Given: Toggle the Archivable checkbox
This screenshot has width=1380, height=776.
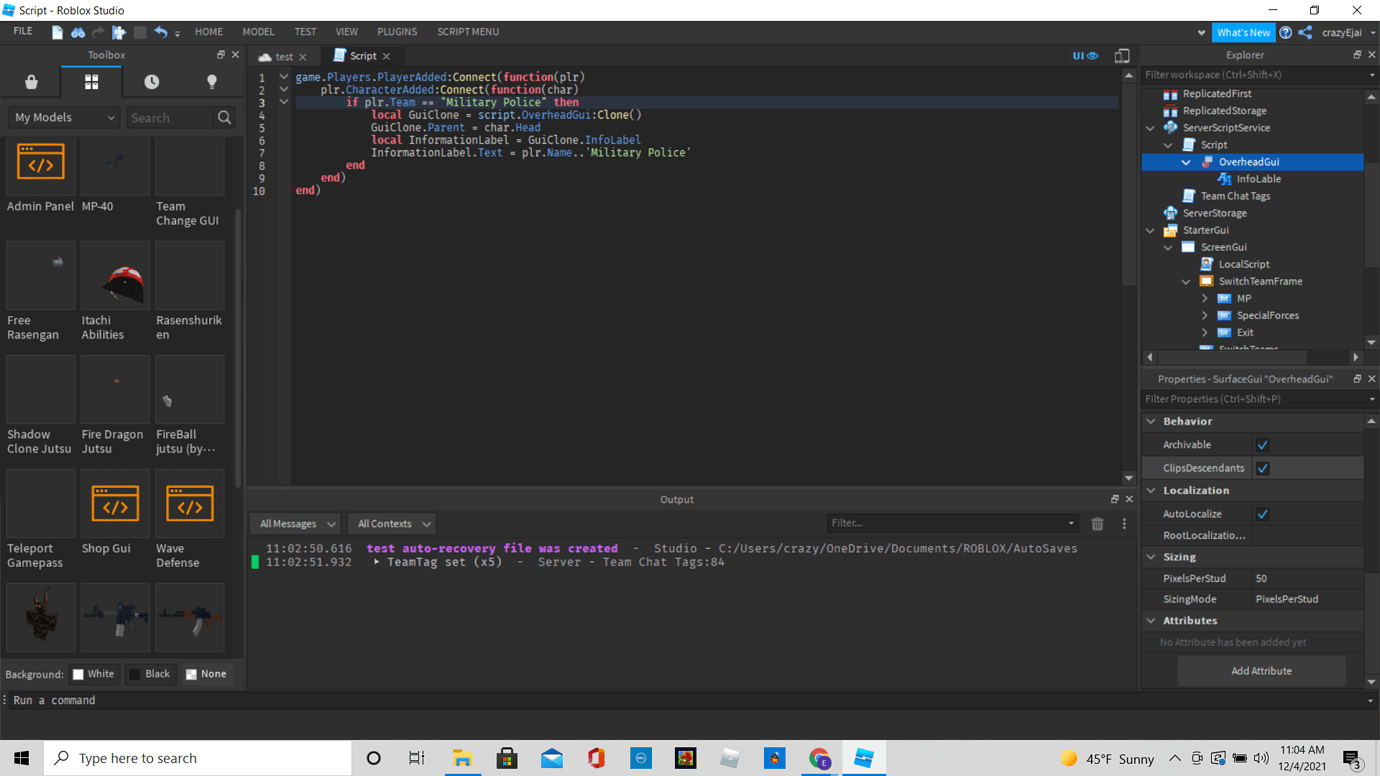Looking at the screenshot, I should click(1262, 445).
